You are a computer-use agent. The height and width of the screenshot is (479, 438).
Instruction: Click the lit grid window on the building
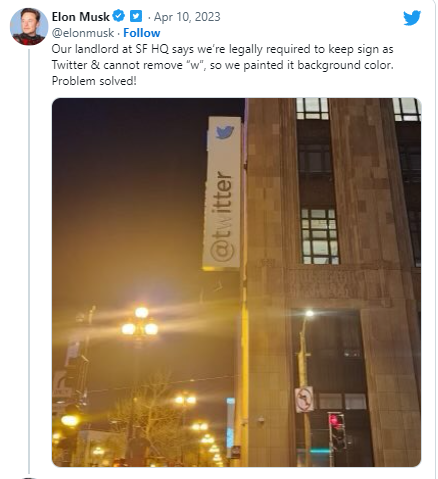coord(320,236)
